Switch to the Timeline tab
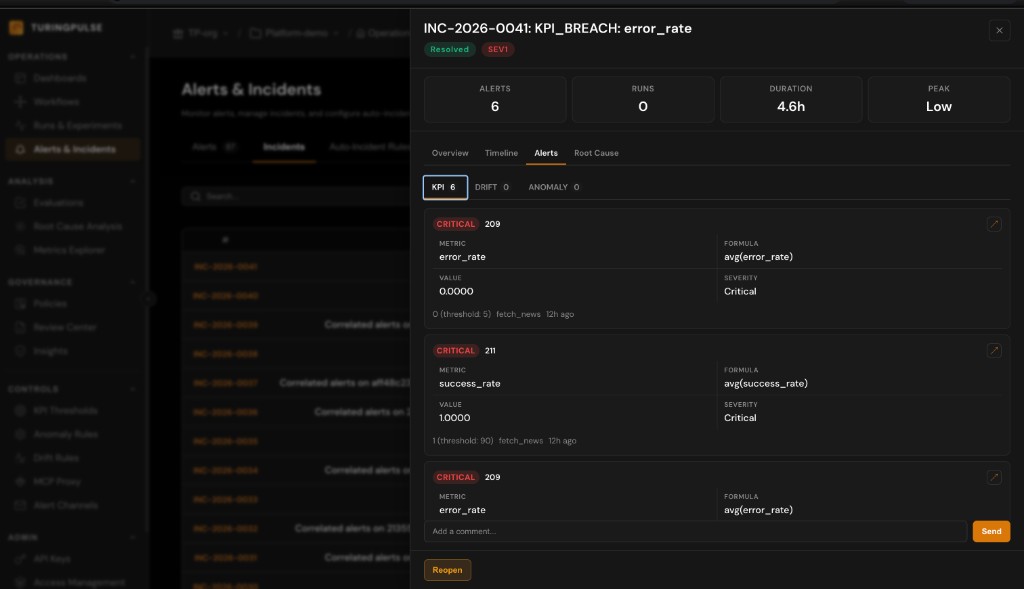Screen dimensions: 1024x589 501,153
